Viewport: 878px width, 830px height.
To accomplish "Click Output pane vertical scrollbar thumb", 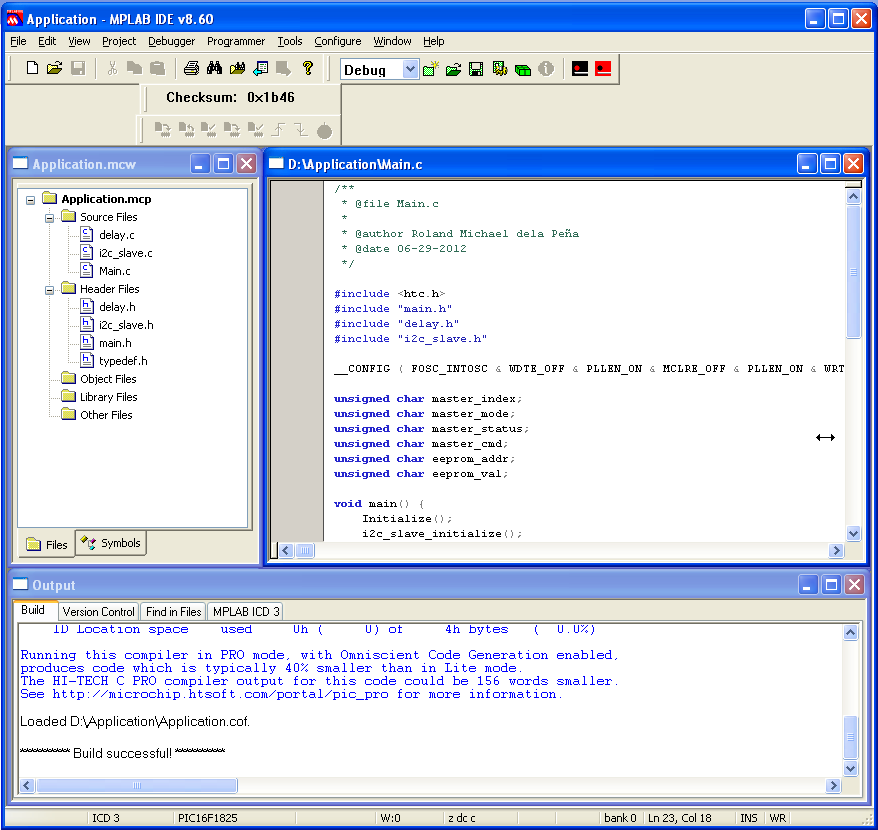I will click(x=850, y=736).
